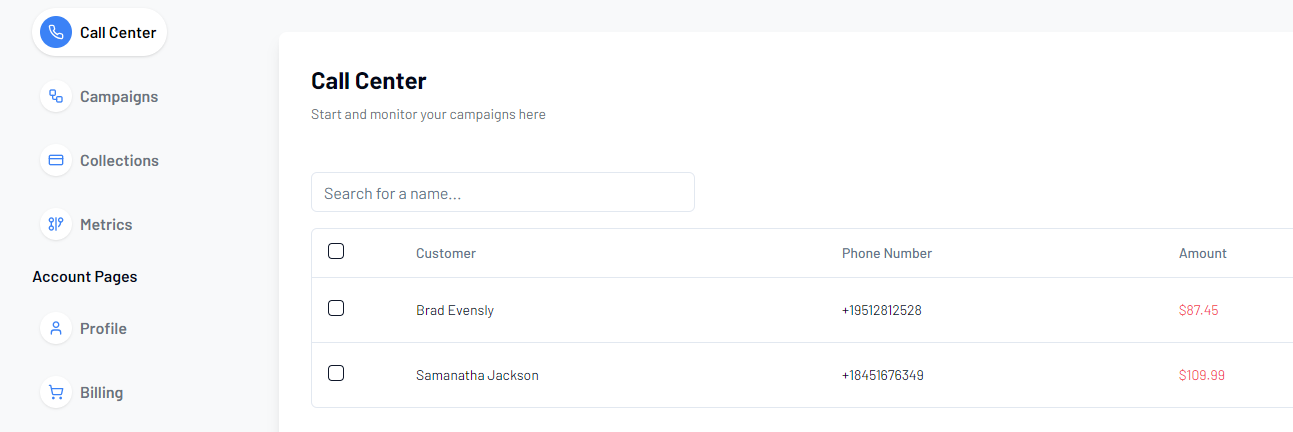The image size is (1293, 432).
Task: Click the Campaigns sidebar icon
Action: click(x=56, y=97)
